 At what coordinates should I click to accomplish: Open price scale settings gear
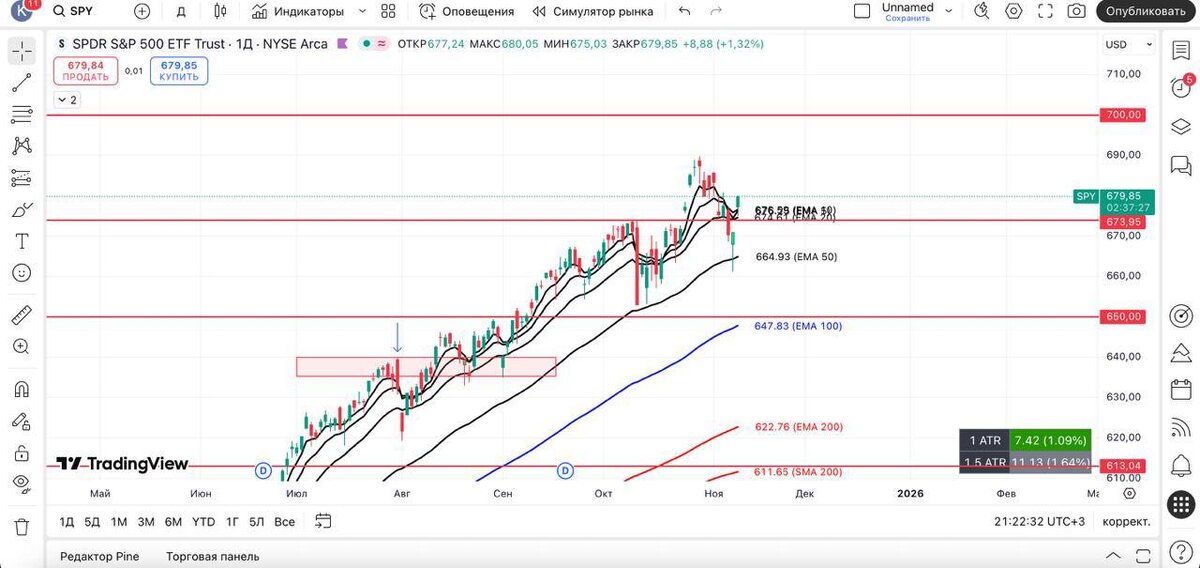(1130, 494)
